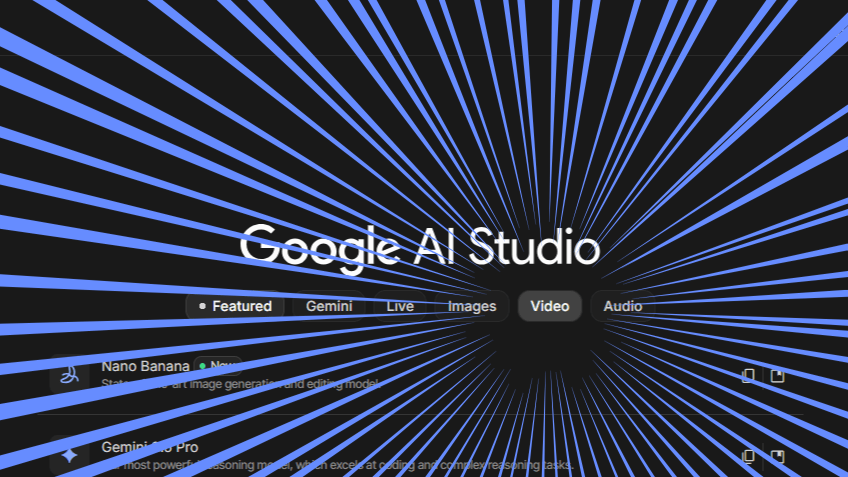
Task: Switch to the Video tab
Action: (550, 306)
